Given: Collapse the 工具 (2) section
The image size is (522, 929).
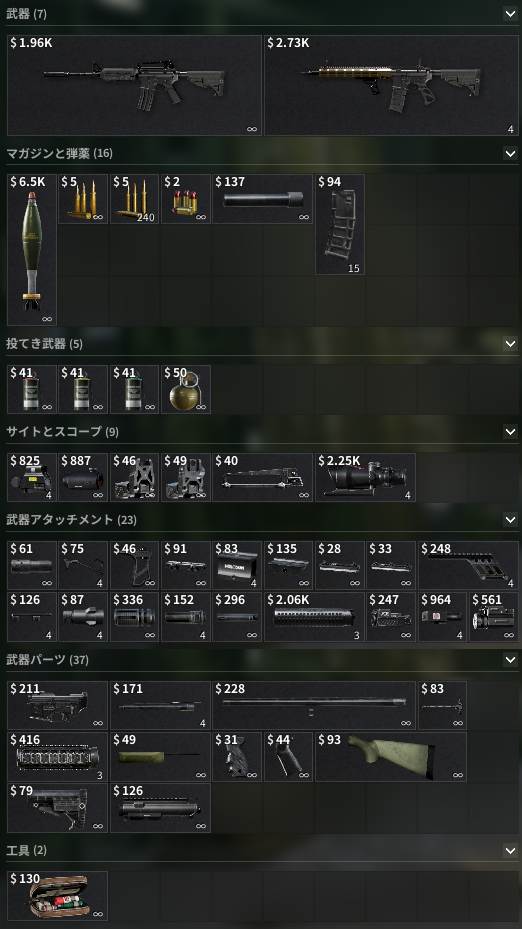Looking at the screenshot, I should click(x=510, y=850).
